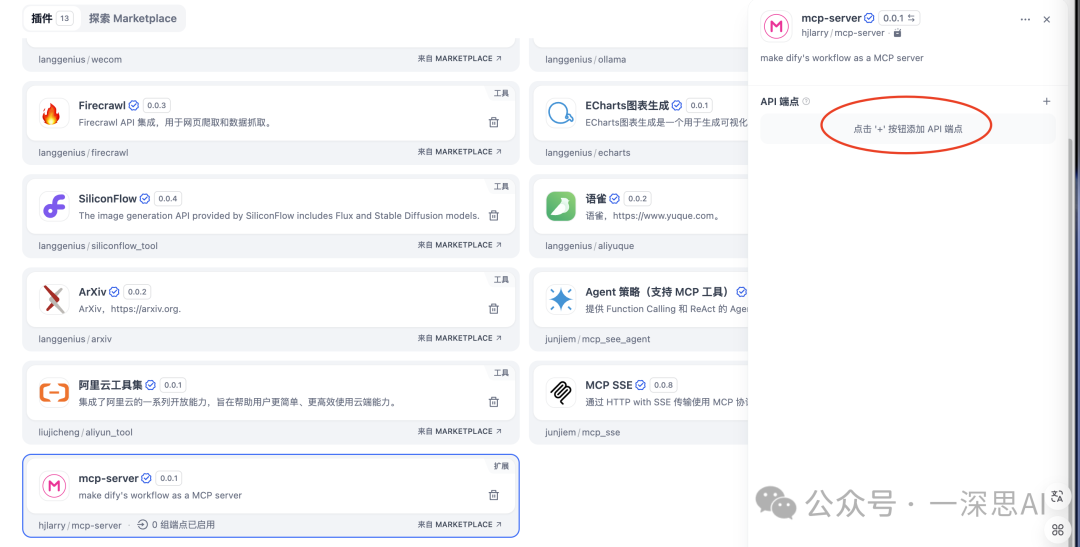Open the GitHub icon beside hjlarry/mcp-server in the panel

point(897,32)
